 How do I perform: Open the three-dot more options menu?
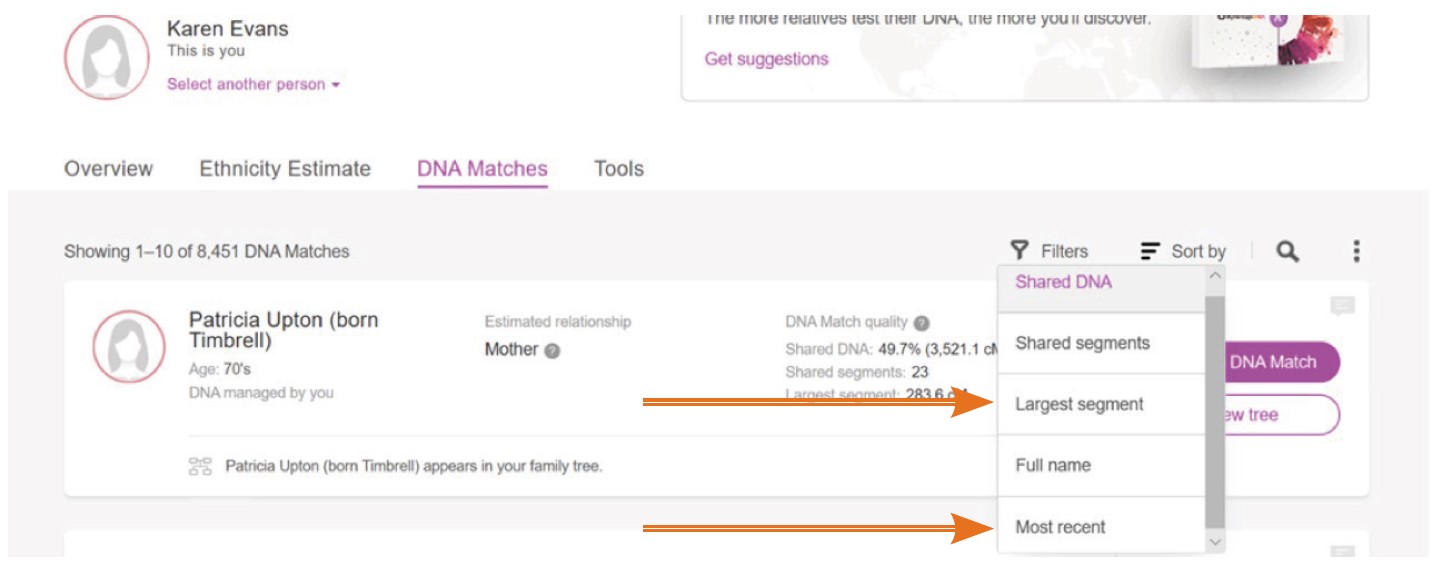(x=1355, y=252)
